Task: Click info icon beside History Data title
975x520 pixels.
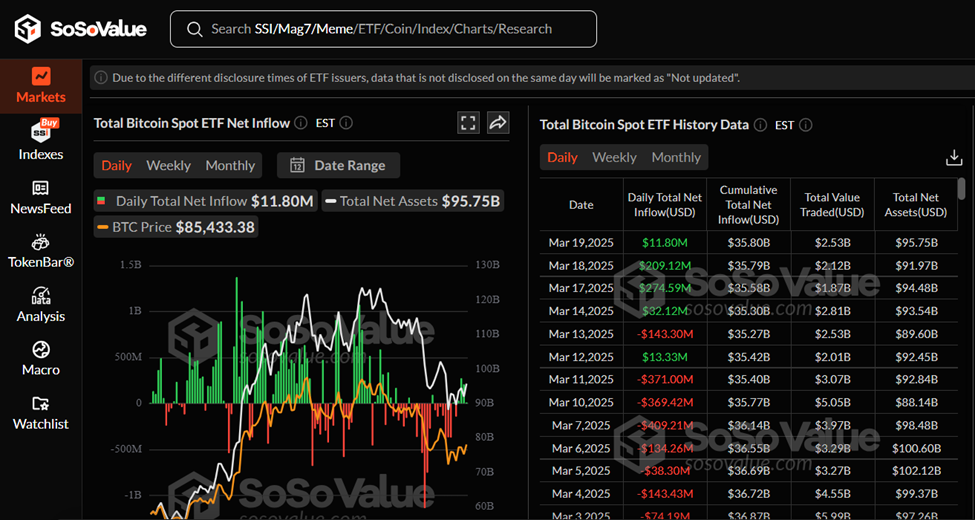Action: (760, 125)
